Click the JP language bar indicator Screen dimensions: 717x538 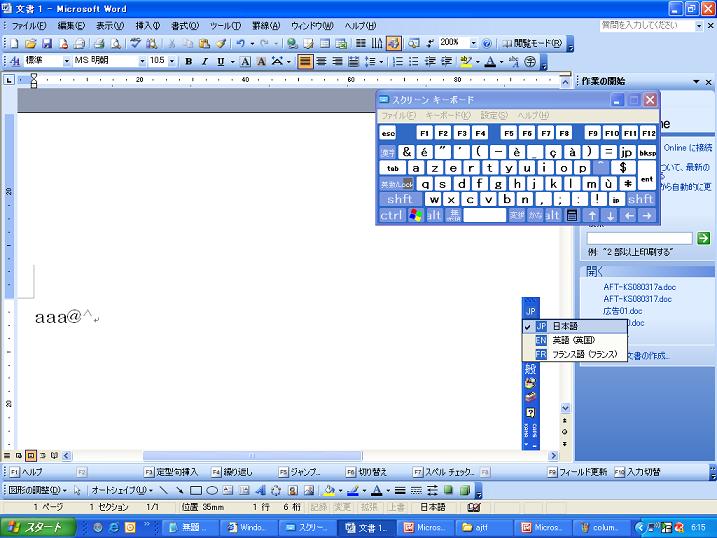pyautogui.click(x=530, y=311)
